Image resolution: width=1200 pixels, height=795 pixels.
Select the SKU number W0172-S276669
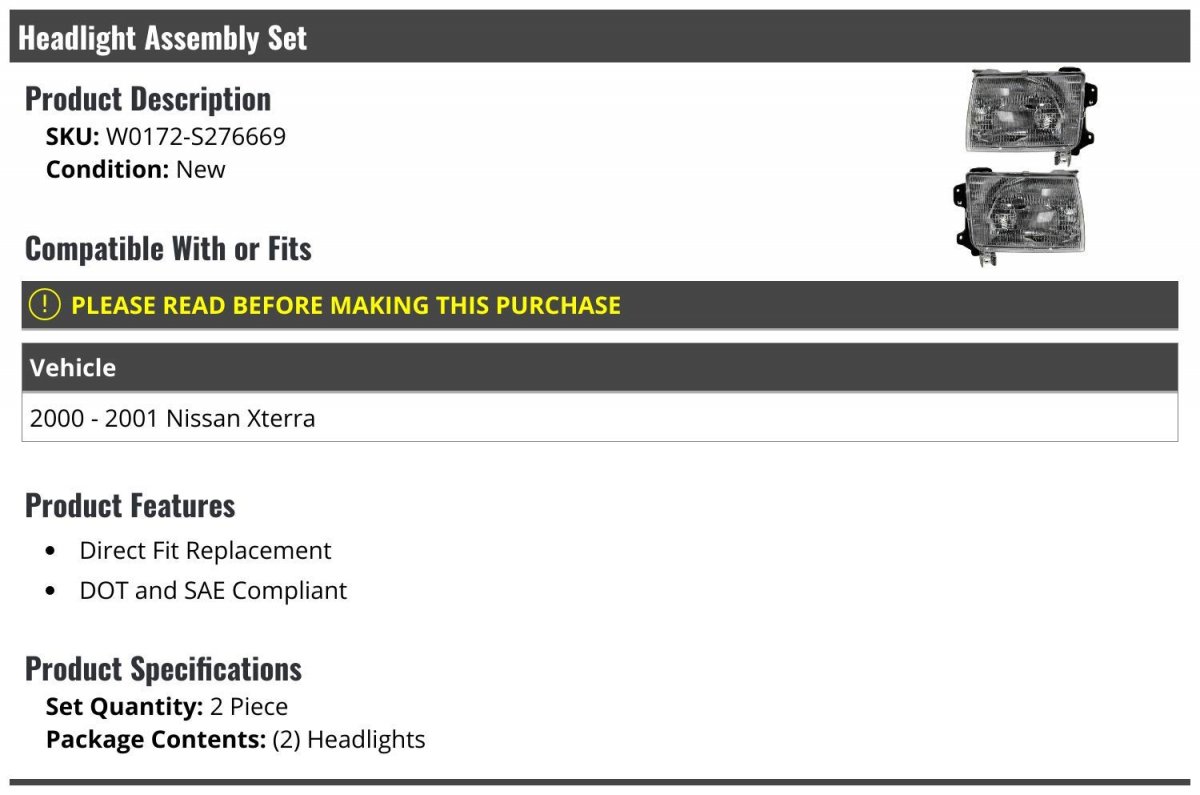pos(196,136)
